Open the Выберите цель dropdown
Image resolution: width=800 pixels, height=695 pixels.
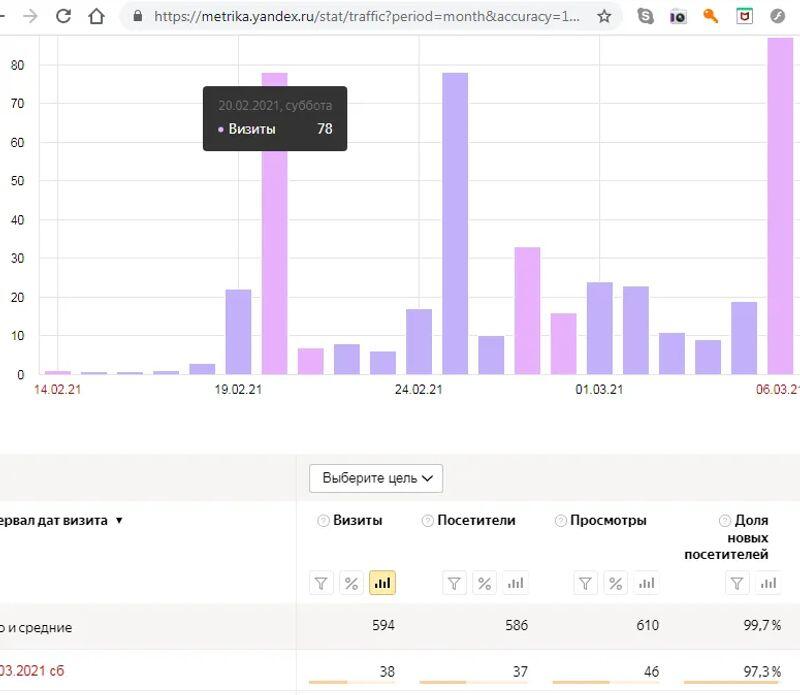[x=376, y=478]
